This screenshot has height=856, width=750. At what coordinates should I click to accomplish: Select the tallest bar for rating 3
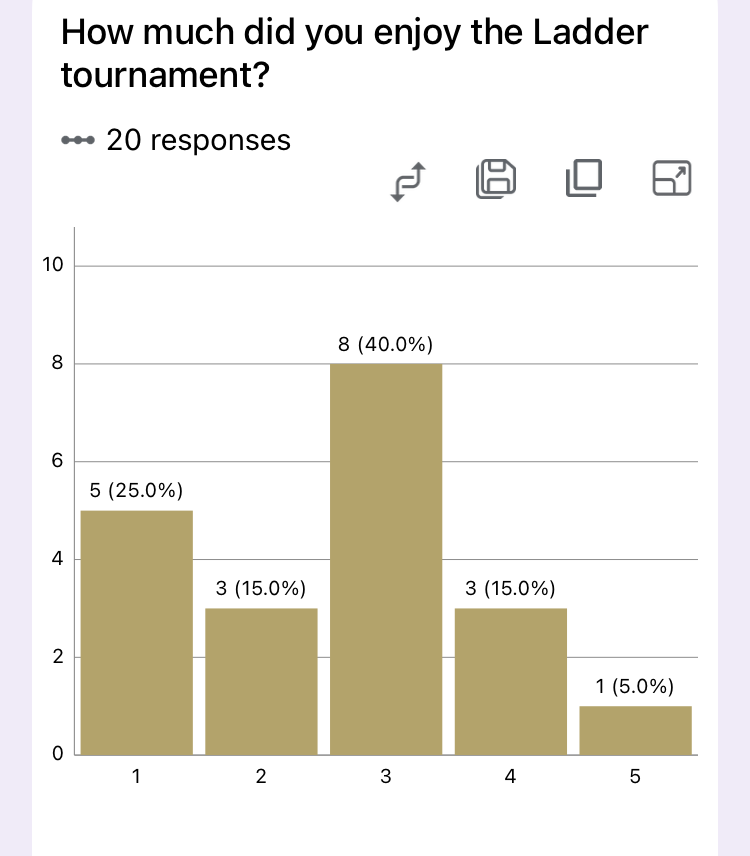point(386,559)
